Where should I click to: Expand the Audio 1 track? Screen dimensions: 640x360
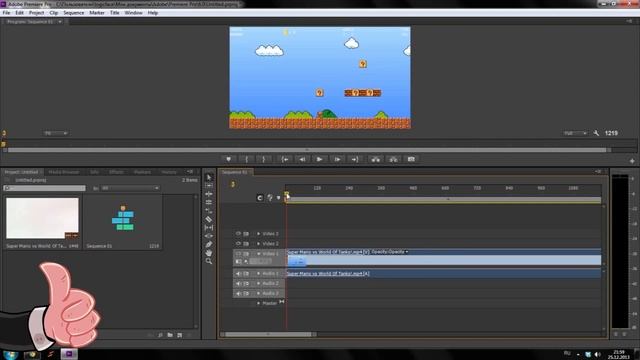click(258, 273)
